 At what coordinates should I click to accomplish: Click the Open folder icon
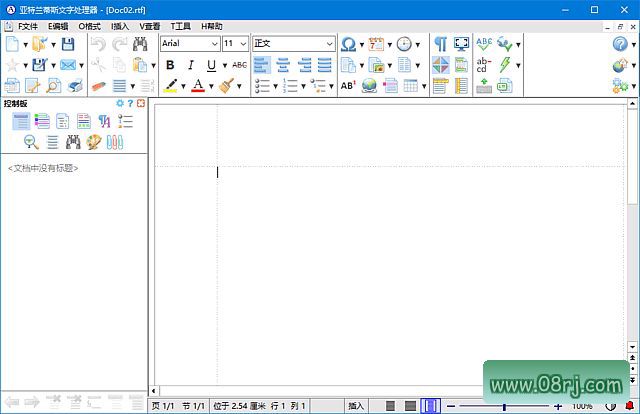click(40, 44)
